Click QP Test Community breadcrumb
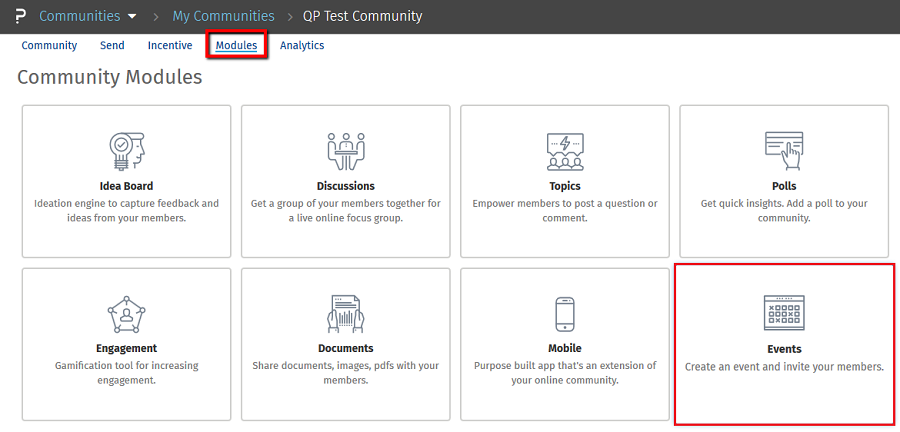 (x=362, y=16)
